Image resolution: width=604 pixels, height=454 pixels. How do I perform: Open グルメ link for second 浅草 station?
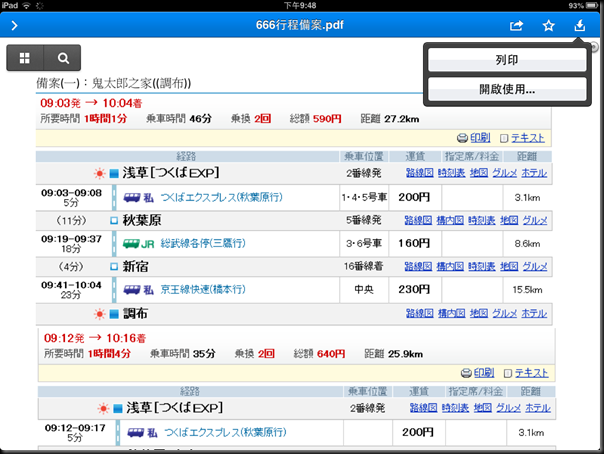[508, 408]
